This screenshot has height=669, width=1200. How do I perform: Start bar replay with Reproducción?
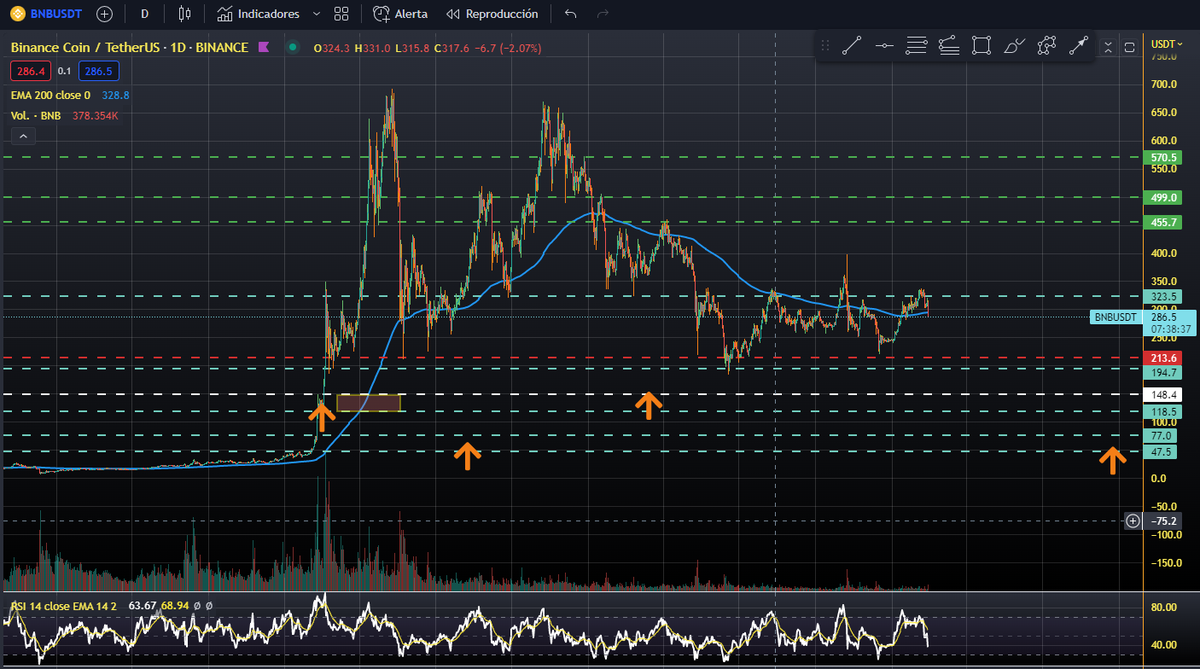(x=492, y=14)
